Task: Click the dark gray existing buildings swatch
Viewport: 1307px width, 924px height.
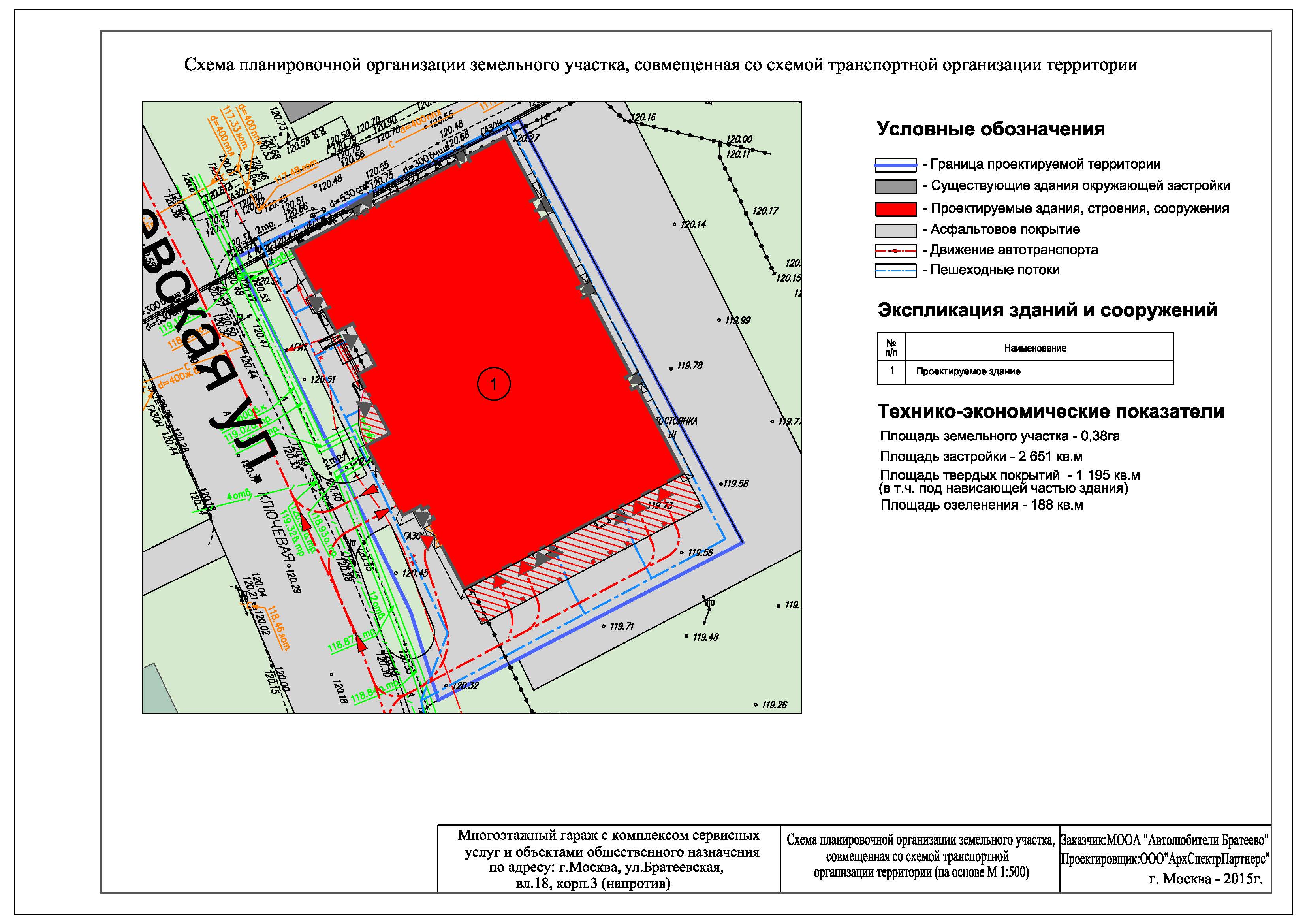Action: (895, 187)
